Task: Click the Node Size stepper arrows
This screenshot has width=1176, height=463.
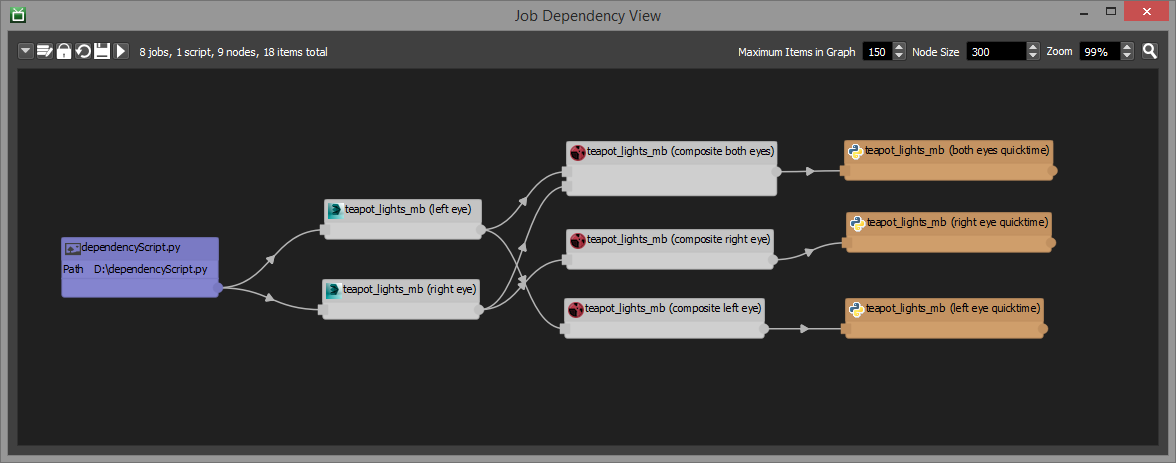Action: [1034, 52]
